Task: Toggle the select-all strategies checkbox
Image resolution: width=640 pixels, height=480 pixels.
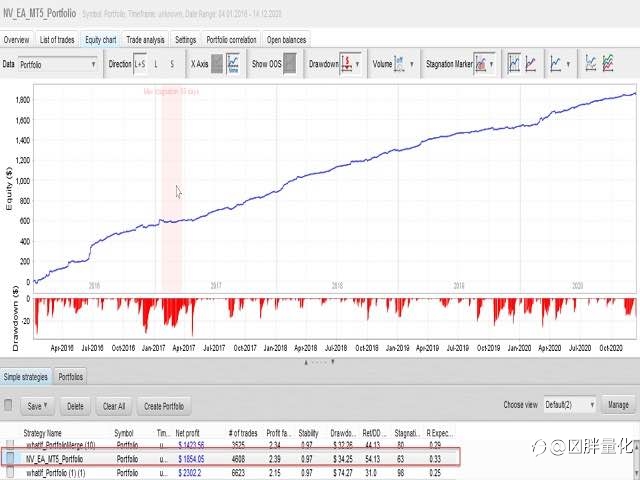Action: 8,405
